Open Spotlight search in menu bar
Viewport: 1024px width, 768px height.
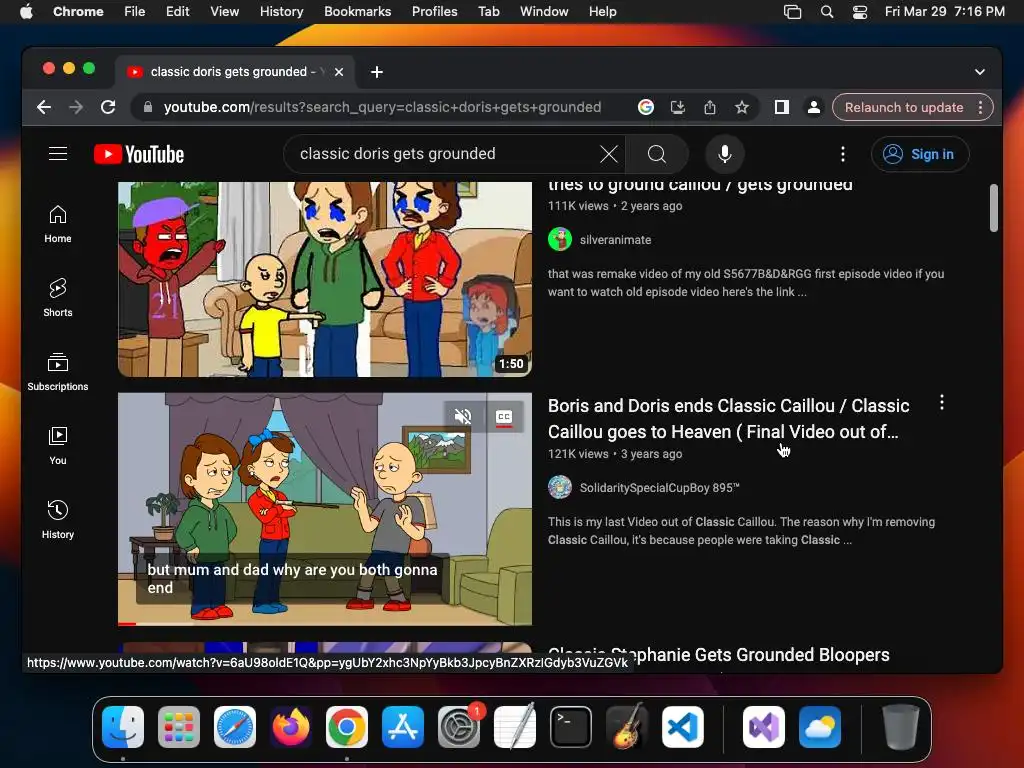coord(827,12)
